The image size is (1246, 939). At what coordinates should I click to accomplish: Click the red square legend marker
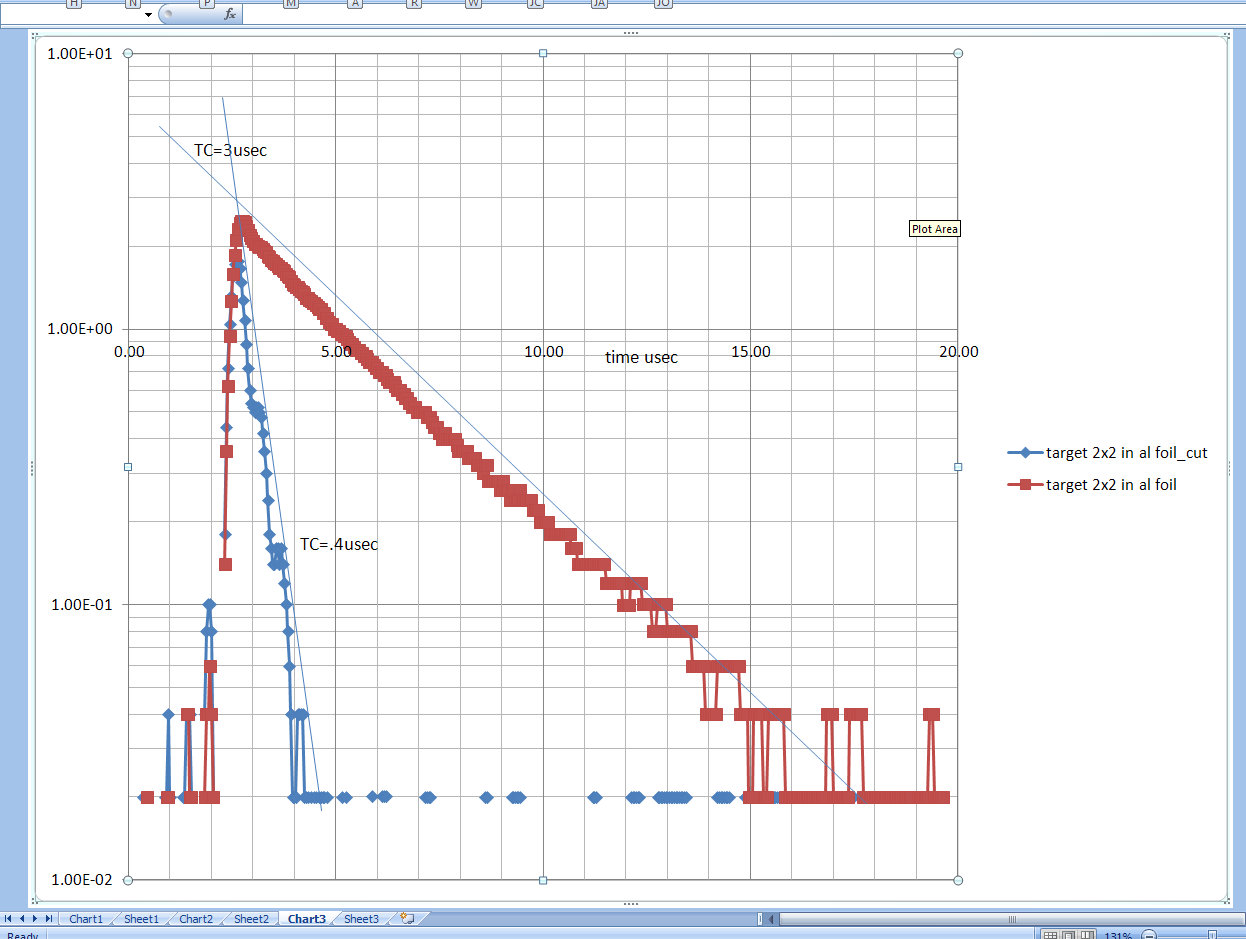click(1025, 485)
